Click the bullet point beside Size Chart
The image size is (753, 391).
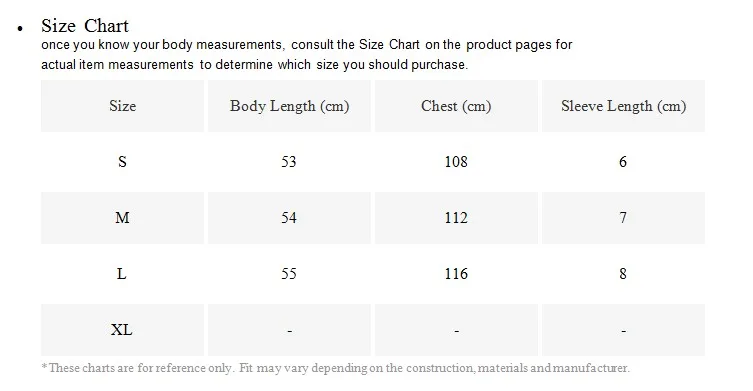point(20,29)
